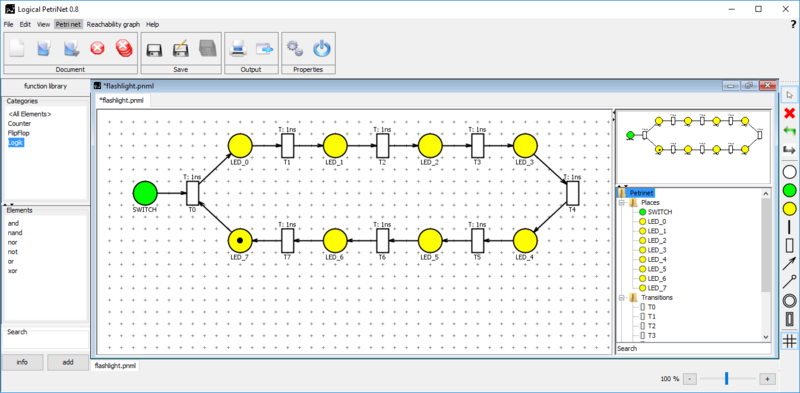Viewport: 800px width, 393px height.
Task: Adjust the zoom slider handle
Action: click(727, 378)
